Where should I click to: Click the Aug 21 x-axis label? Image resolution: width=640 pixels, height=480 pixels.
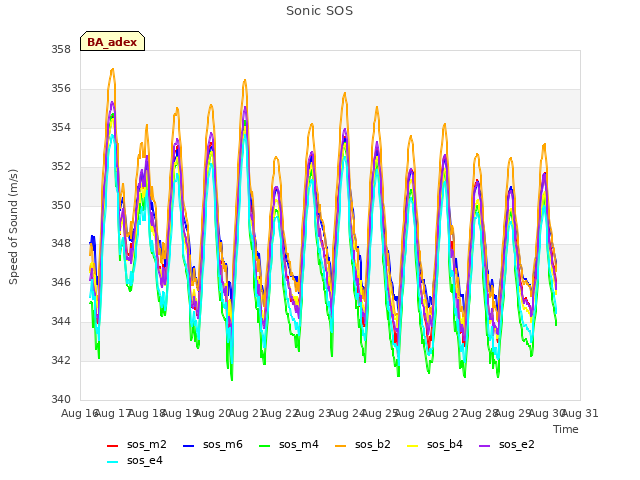(x=247, y=413)
